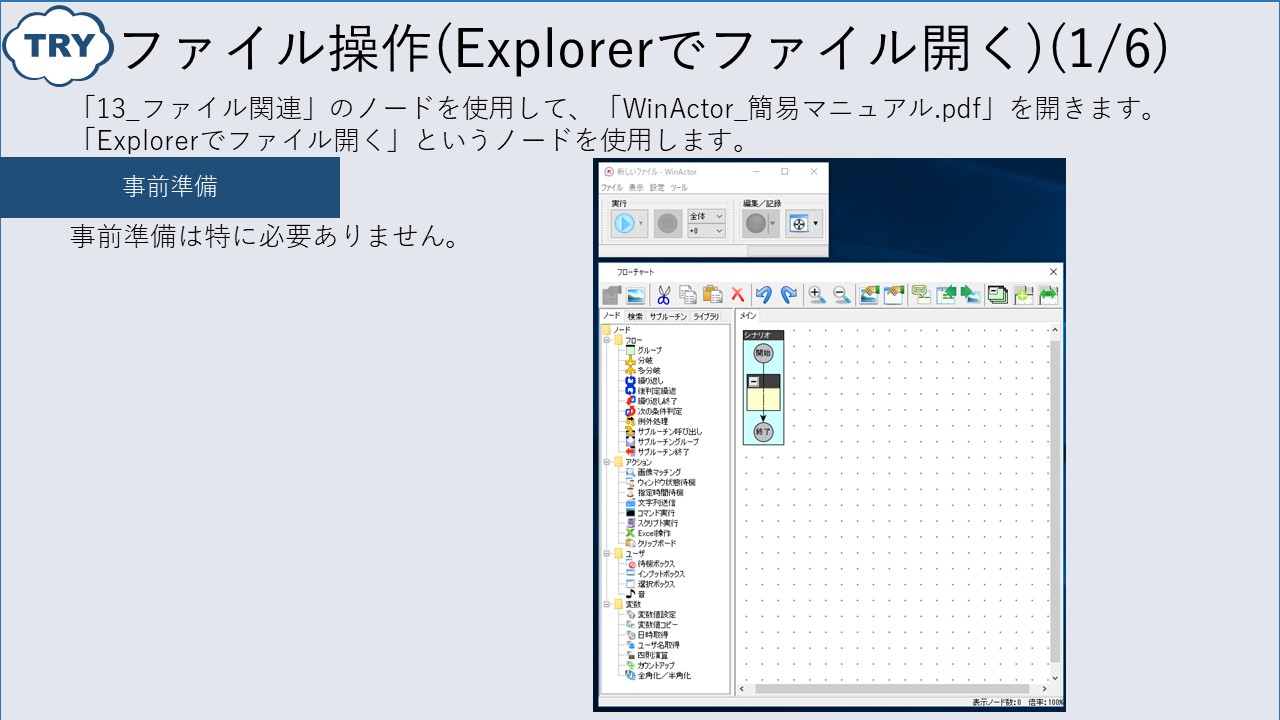
Task: Click the 開始 start node in scenario
Action: point(763,353)
